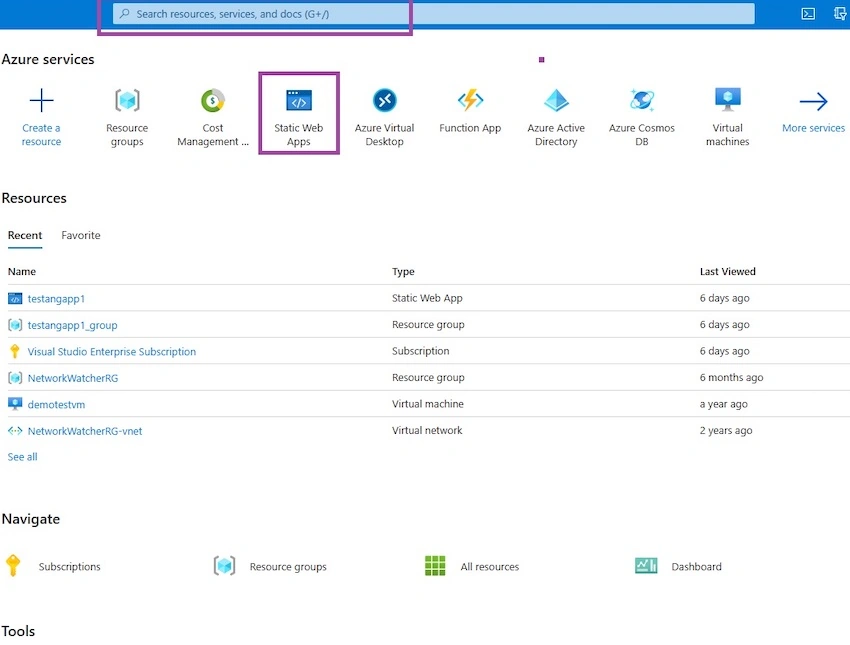Open Cloud Shell icon in top bar
Screen dimensions: 850x645
point(808,14)
